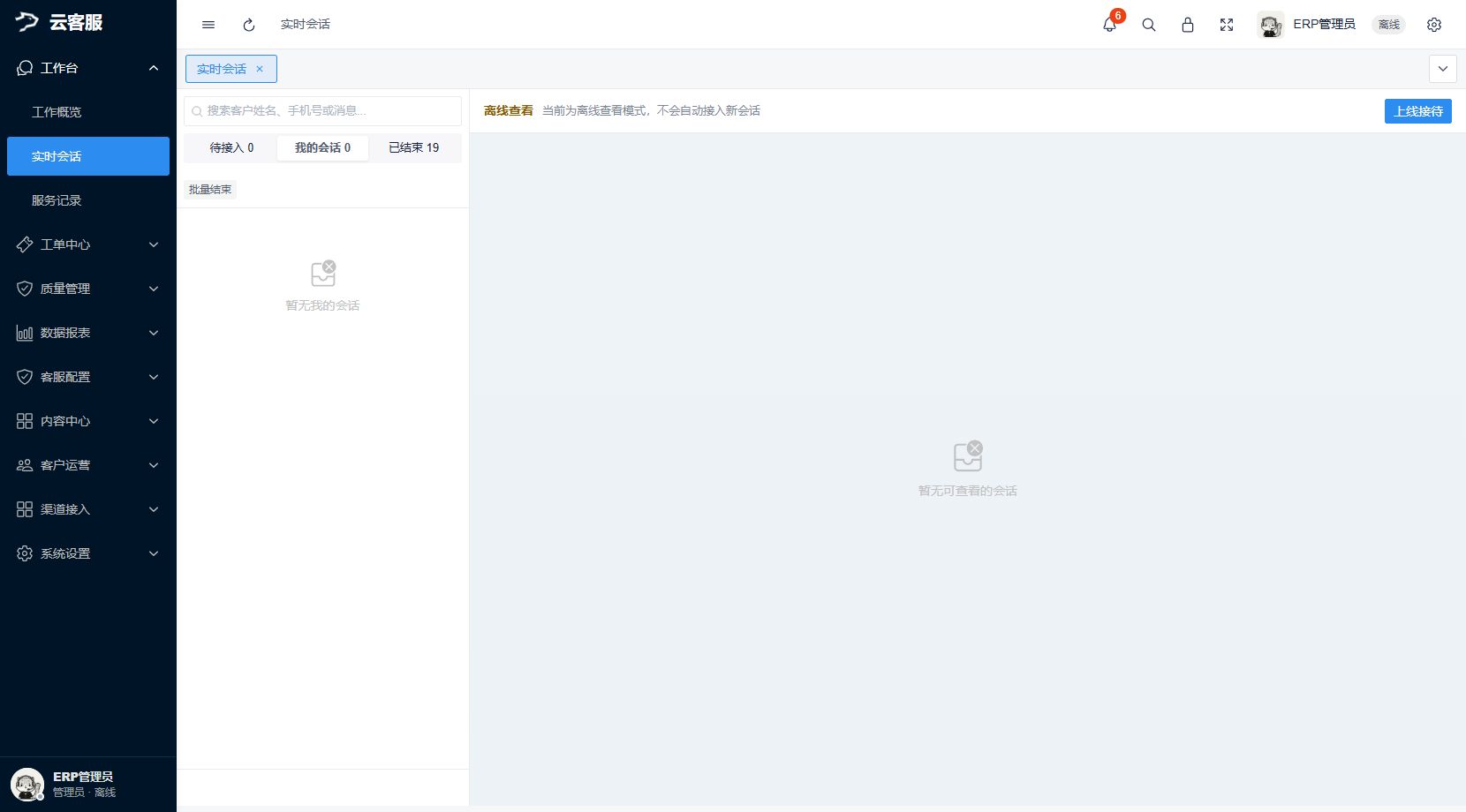Click the top search magnifier icon
This screenshot has height=812, width=1466.
click(x=1149, y=25)
